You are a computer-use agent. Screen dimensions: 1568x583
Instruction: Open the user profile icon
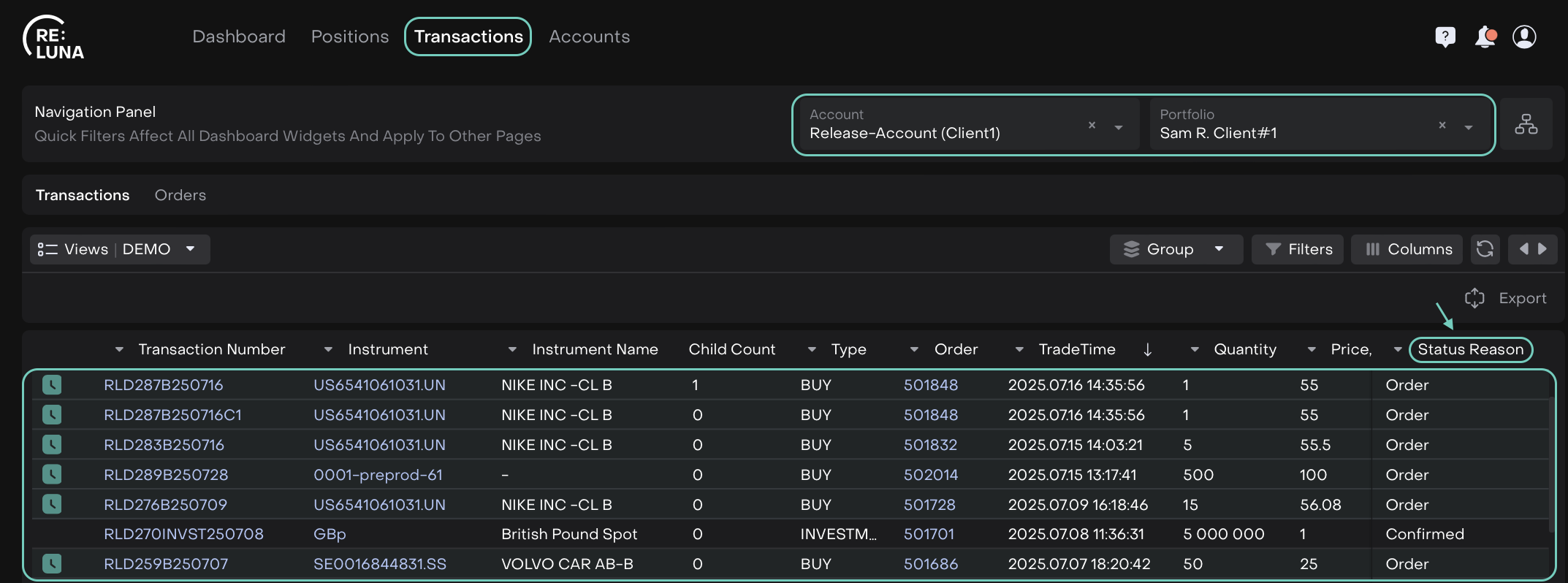click(1524, 37)
